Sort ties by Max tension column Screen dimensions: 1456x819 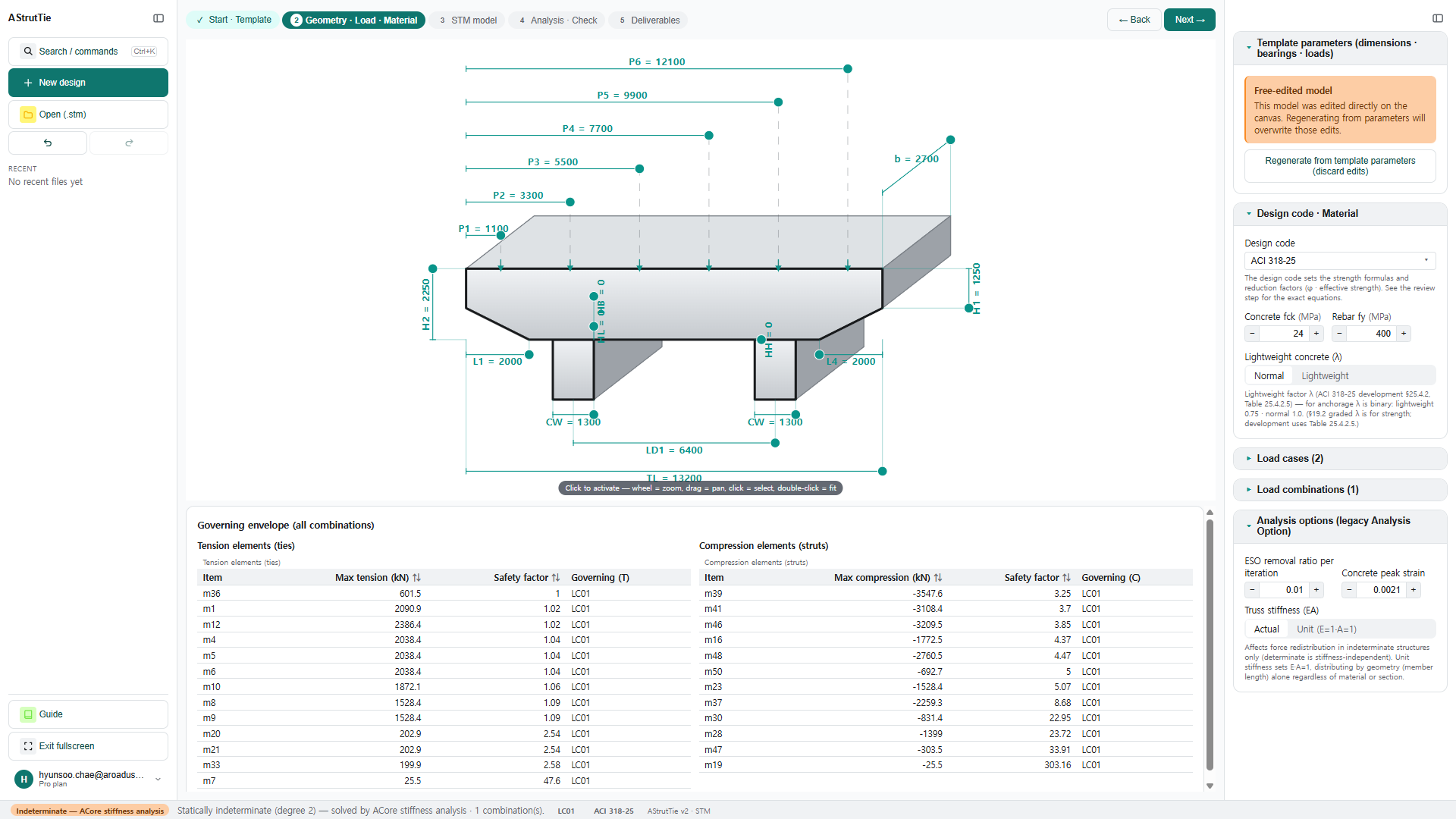[x=416, y=578]
